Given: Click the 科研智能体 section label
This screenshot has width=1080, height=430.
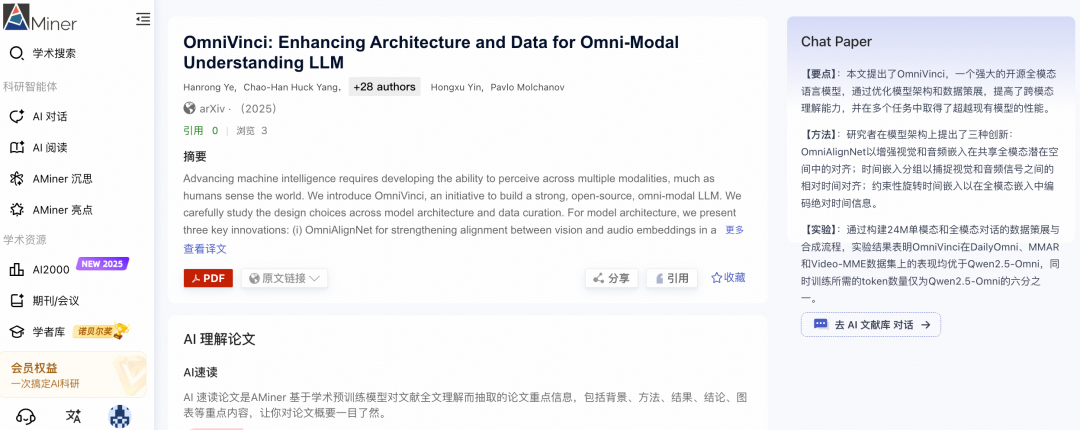Looking at the screenshot, I should click(30, 87).
